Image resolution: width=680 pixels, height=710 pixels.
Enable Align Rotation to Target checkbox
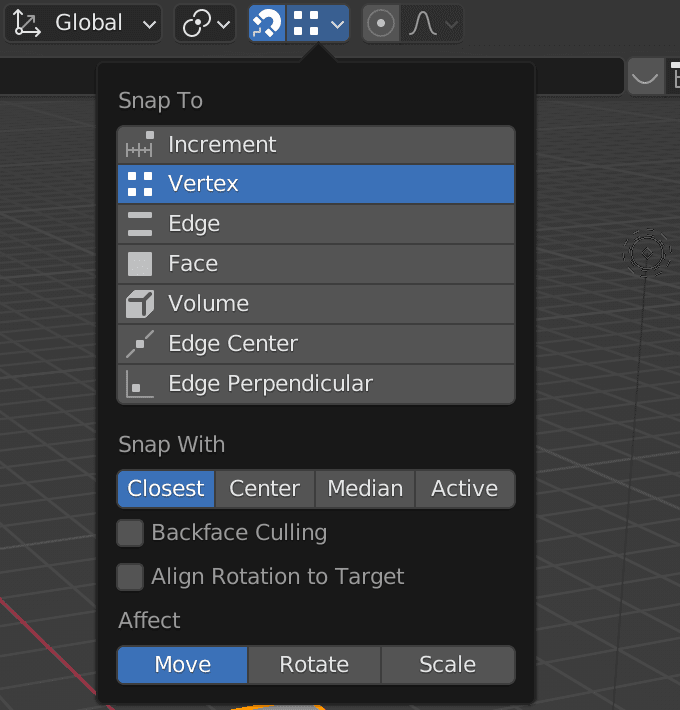(130, 576)
